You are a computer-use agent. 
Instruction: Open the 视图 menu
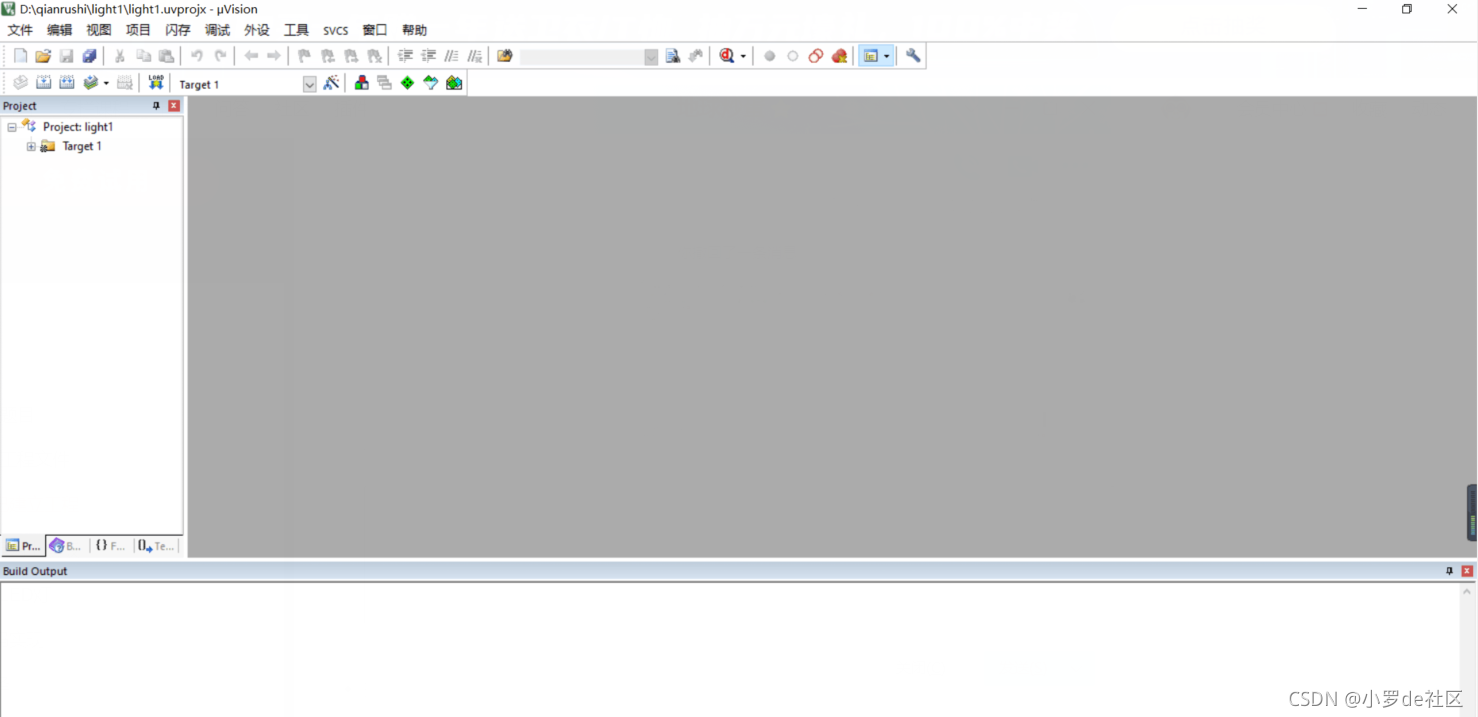tap(99, 30)
